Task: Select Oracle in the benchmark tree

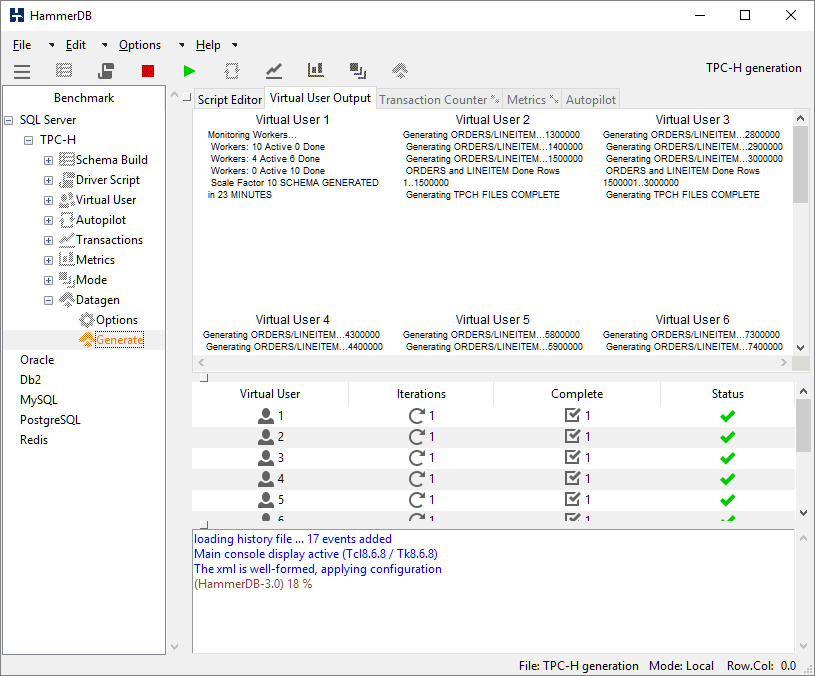Action: (x=37, y=360)
